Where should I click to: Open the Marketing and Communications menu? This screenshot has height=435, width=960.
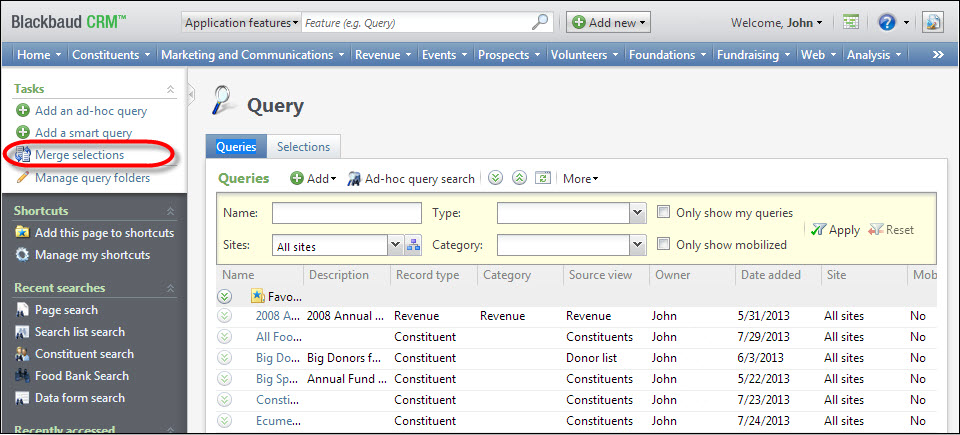(x=252, y=55)
